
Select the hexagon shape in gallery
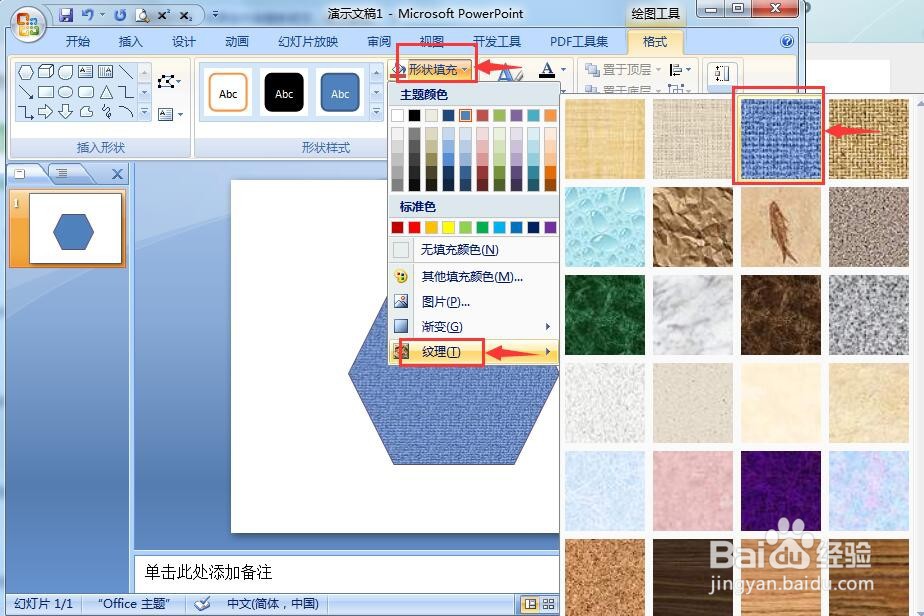26,73
